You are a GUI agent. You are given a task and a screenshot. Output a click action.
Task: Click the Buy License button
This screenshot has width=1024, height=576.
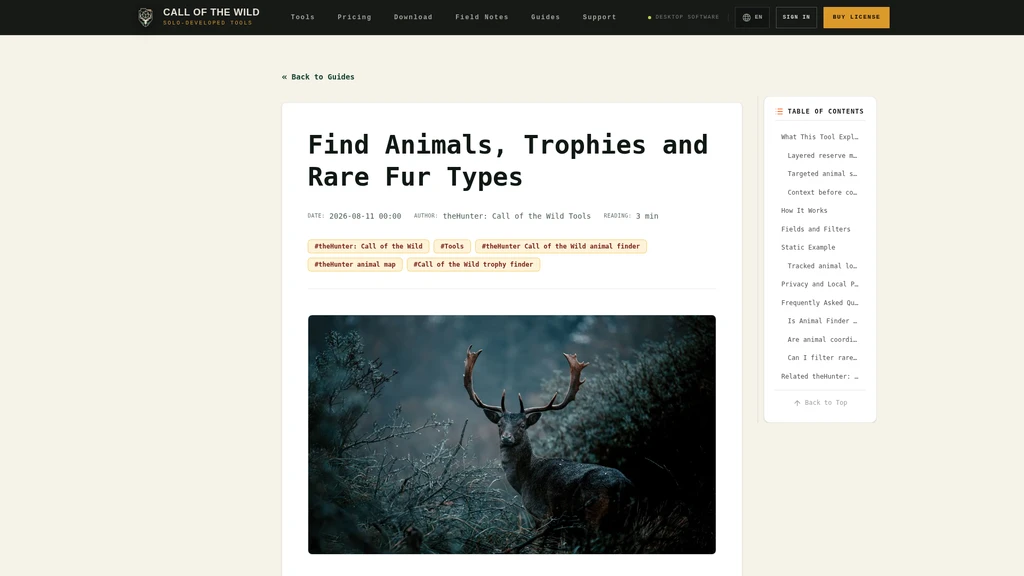(x=856, y=18)
